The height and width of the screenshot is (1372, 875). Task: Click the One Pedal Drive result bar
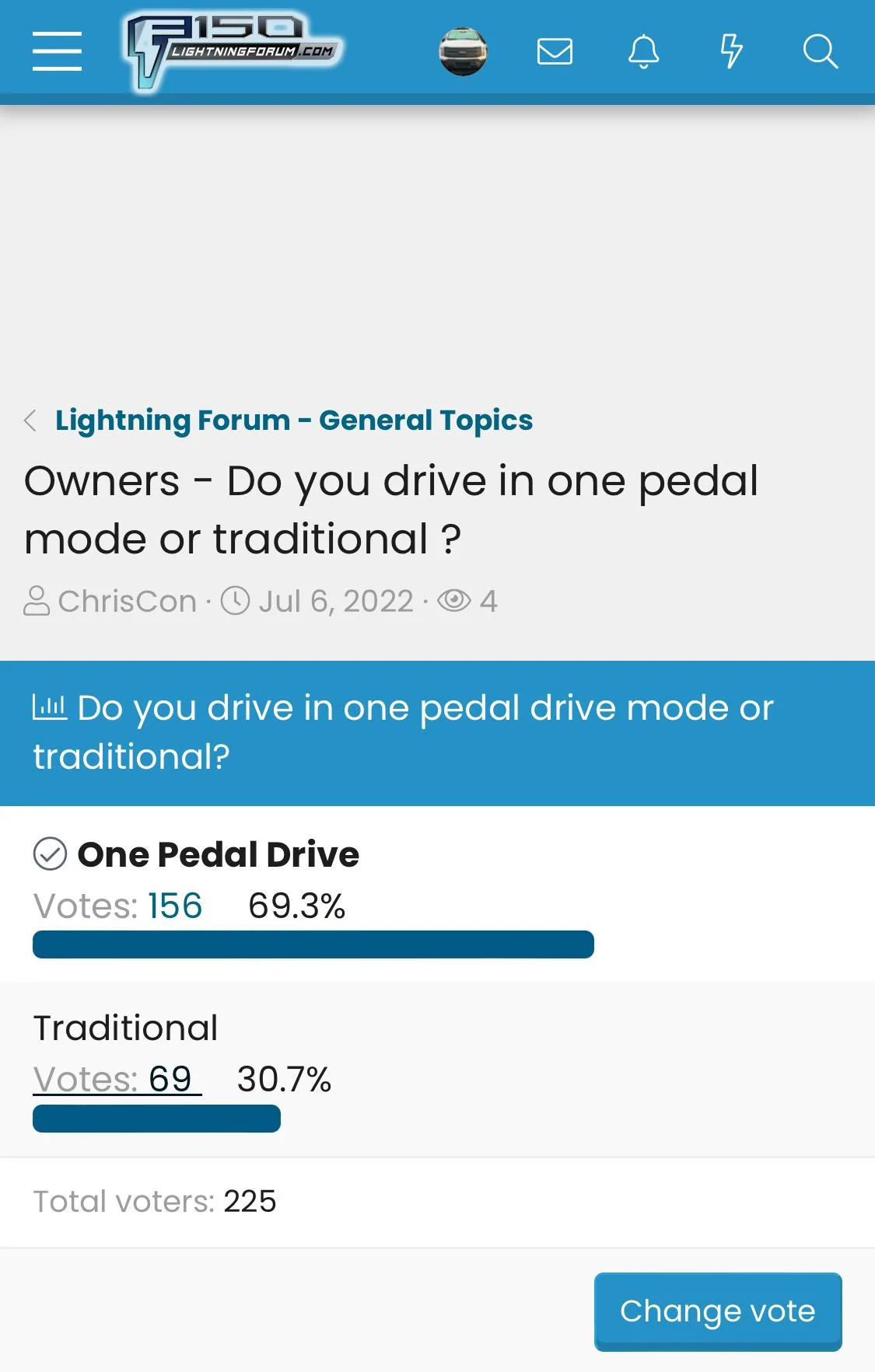point(313,944)
